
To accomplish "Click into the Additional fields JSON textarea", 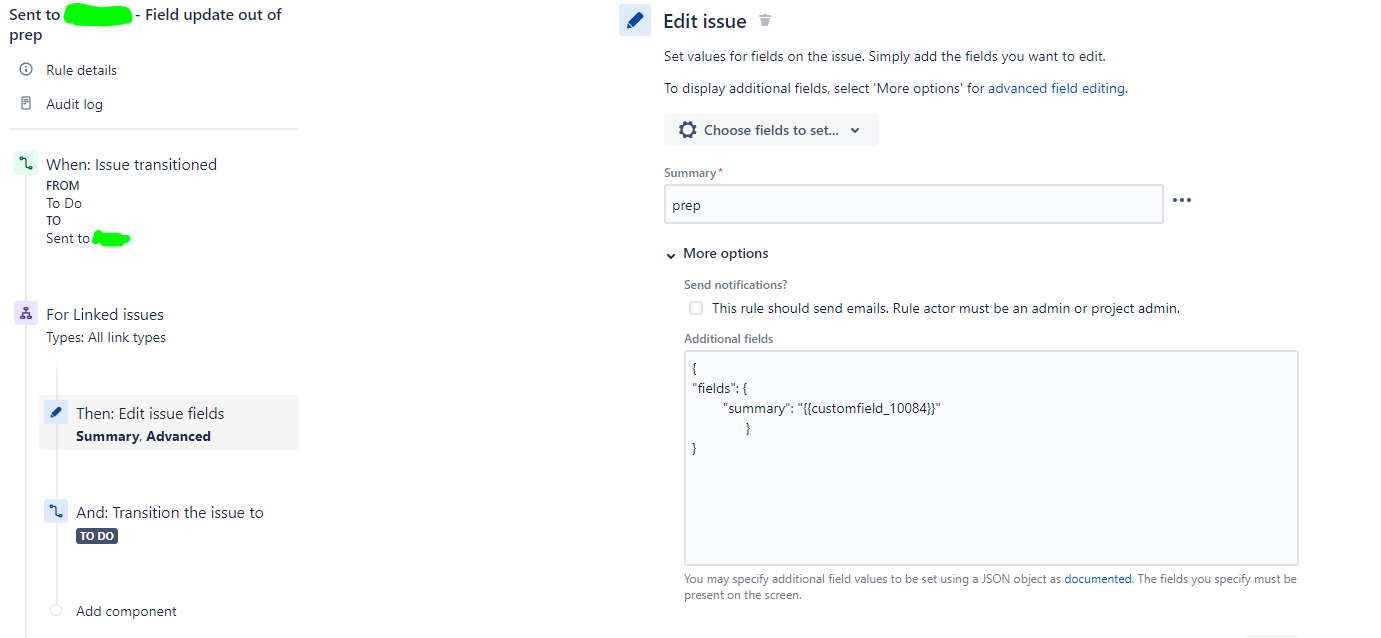I will point(991,458).
